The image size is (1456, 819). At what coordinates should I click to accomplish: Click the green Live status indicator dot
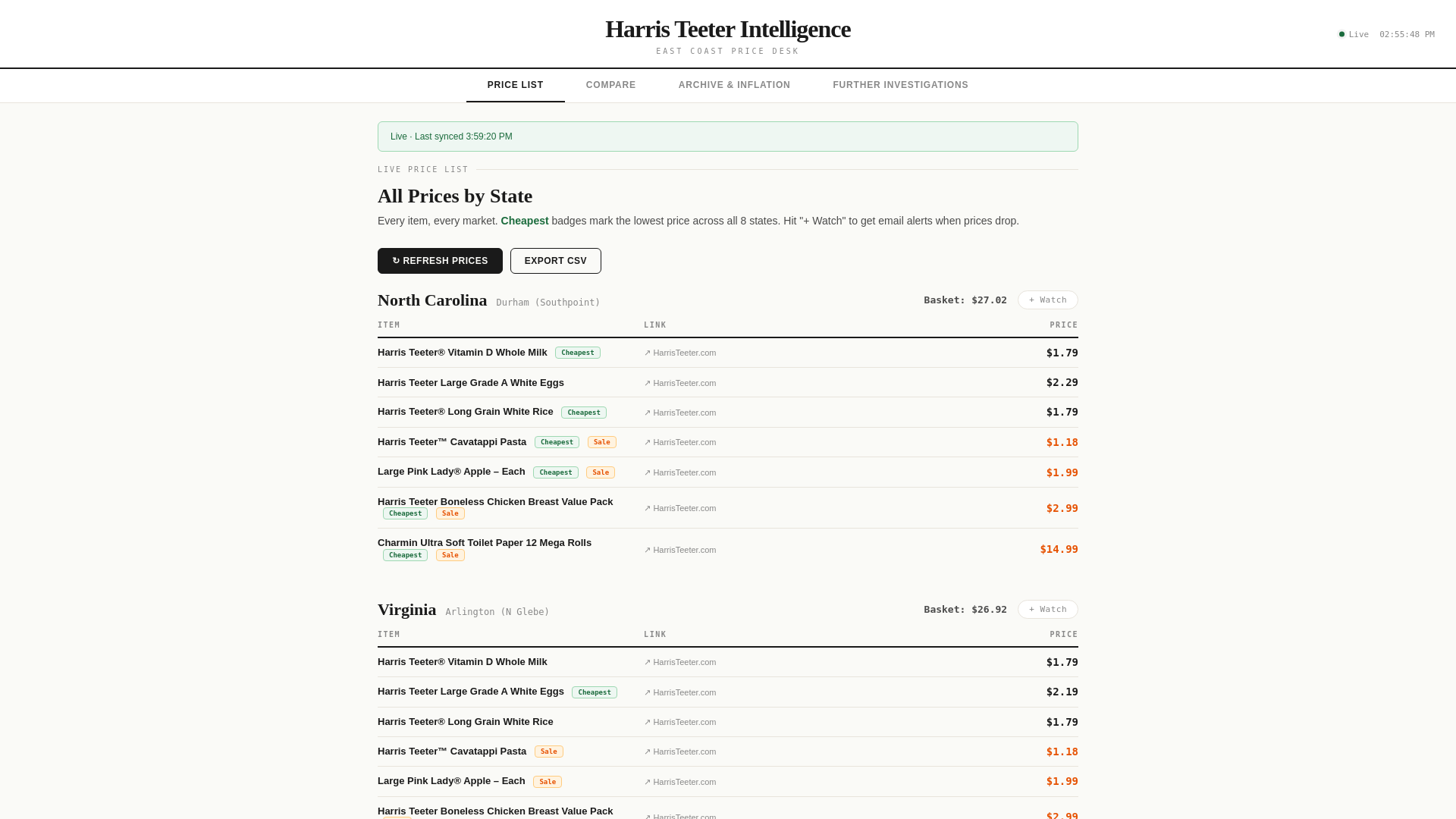tap(1341, 34)
